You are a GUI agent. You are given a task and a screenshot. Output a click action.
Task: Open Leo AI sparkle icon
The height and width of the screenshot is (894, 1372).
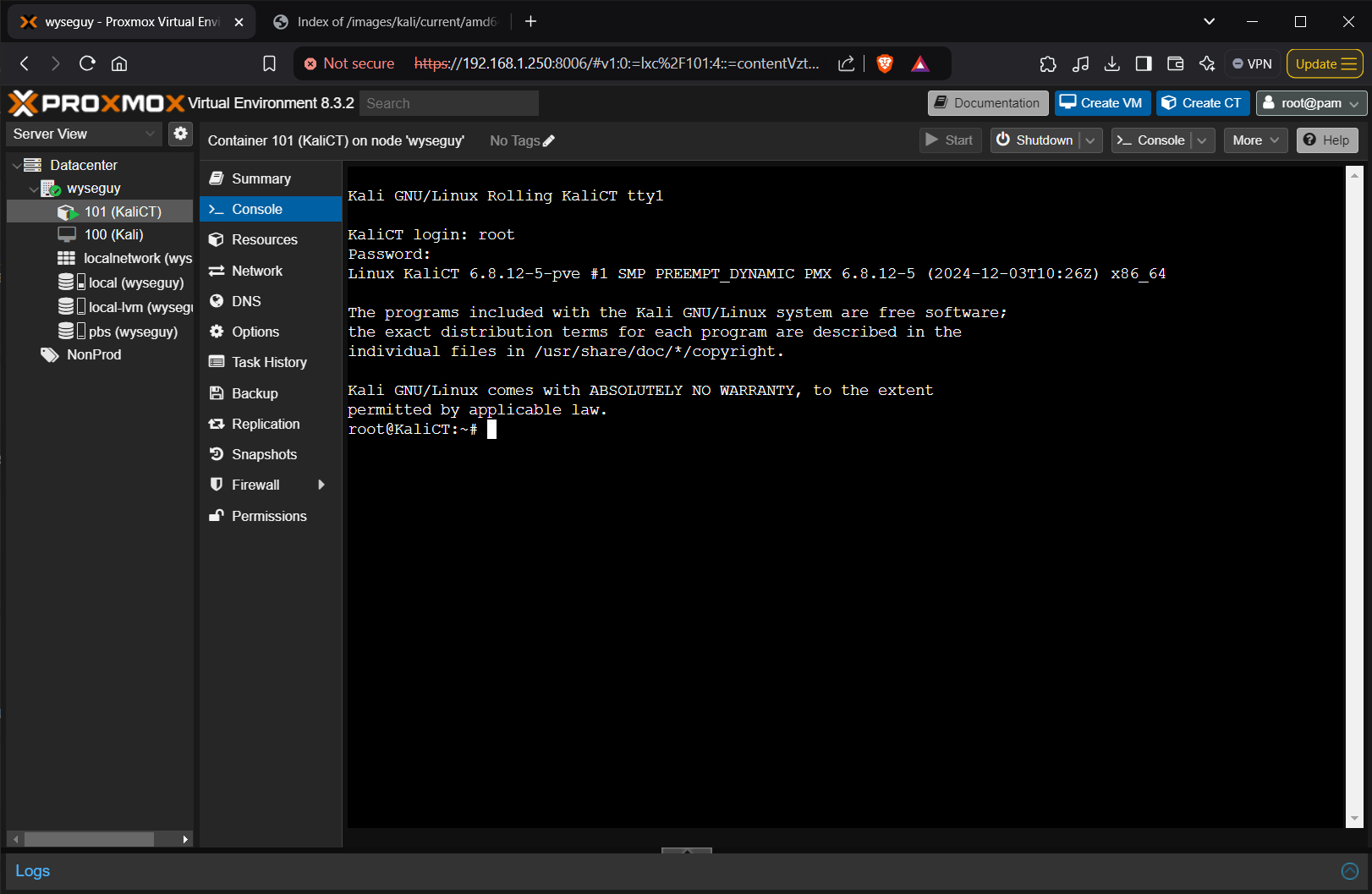coord(1207,63)
